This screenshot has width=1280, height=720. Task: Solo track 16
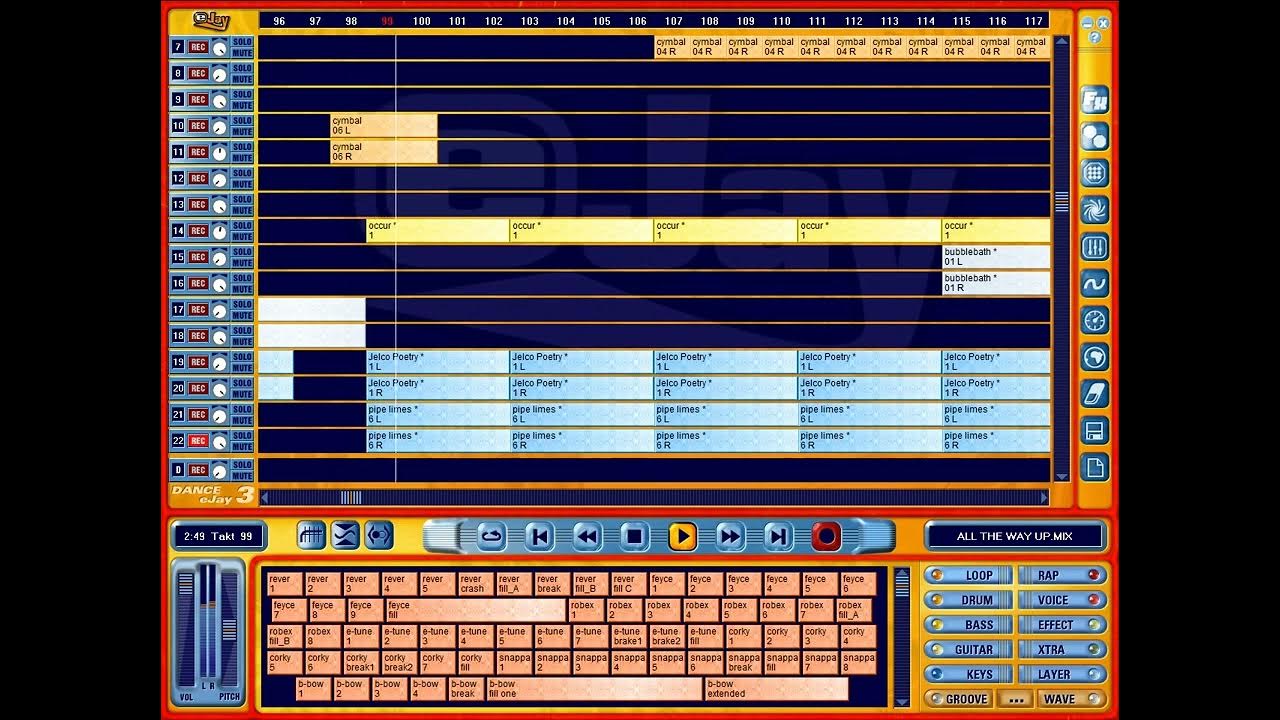pyautogui.click(x=243, y=277)
